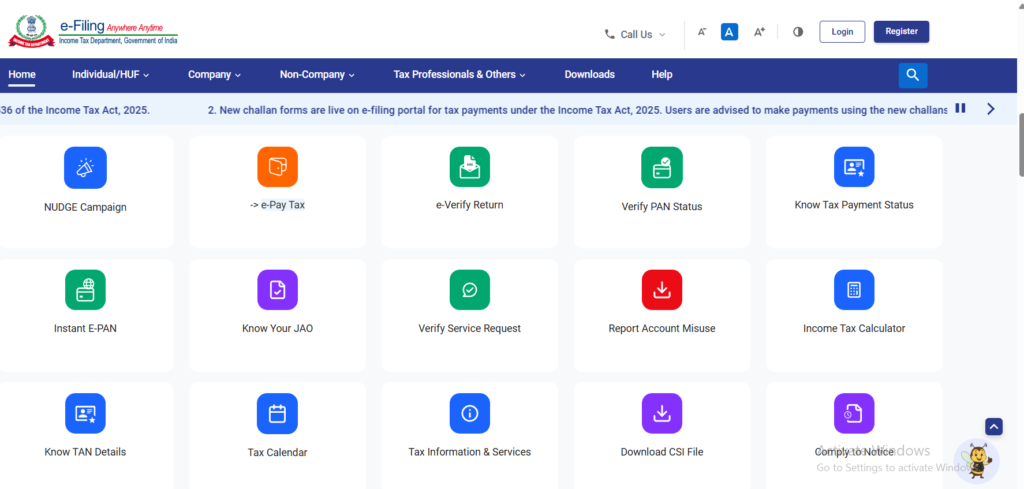Open the Call Us dropdown
Screen dimensions: 1024x489
click(x=635, y=34)
